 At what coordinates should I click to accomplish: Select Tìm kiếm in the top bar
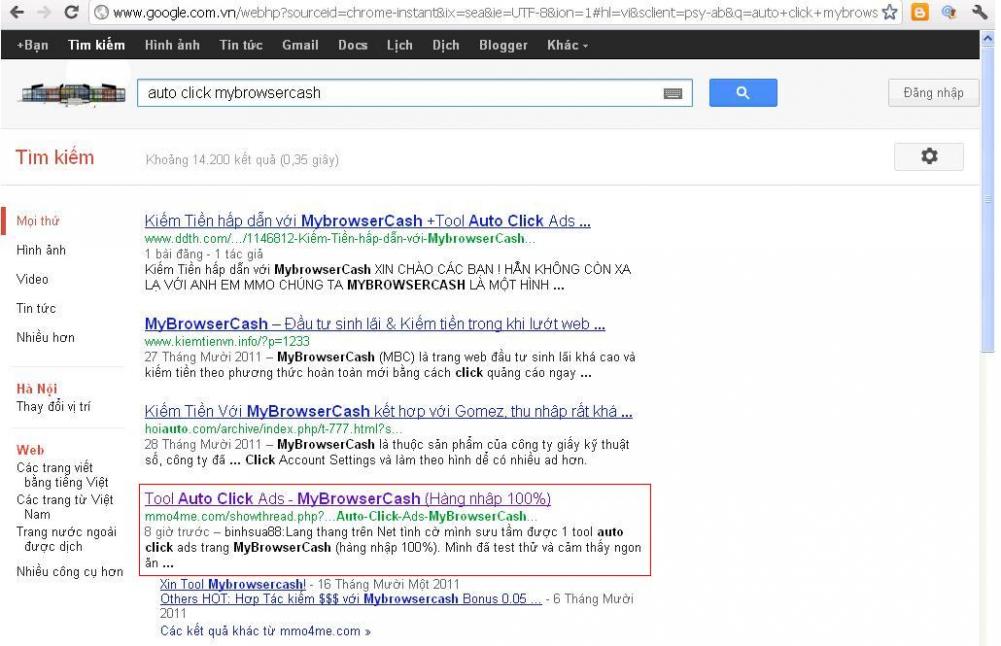point(96,45)
